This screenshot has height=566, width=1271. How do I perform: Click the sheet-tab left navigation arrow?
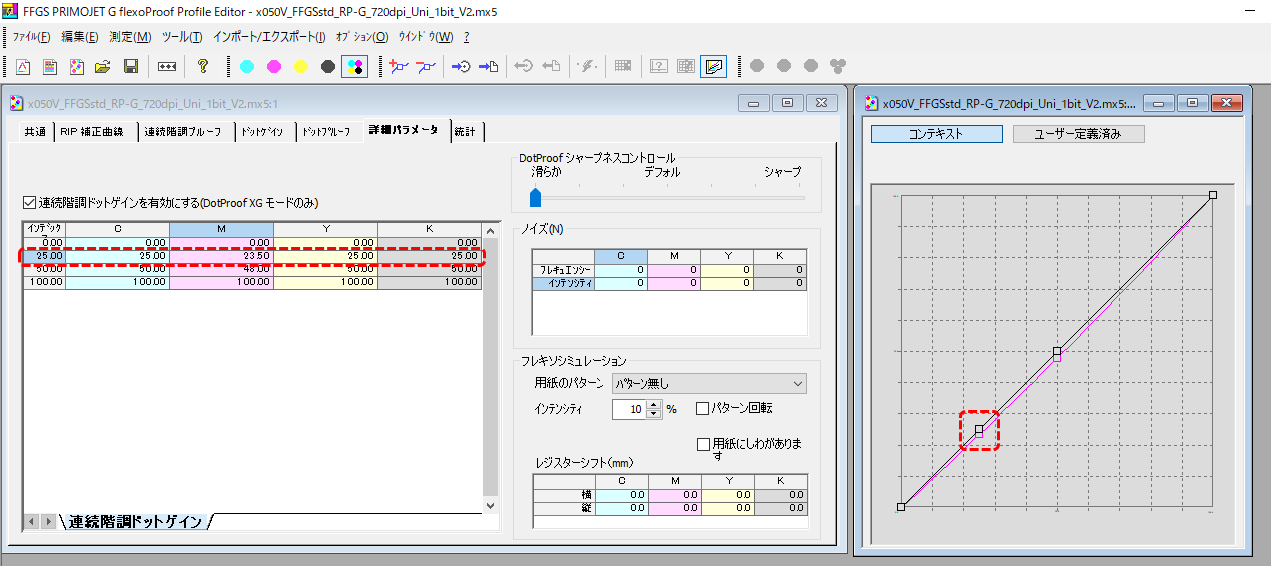pyautogui.click(x=31, y=522)
